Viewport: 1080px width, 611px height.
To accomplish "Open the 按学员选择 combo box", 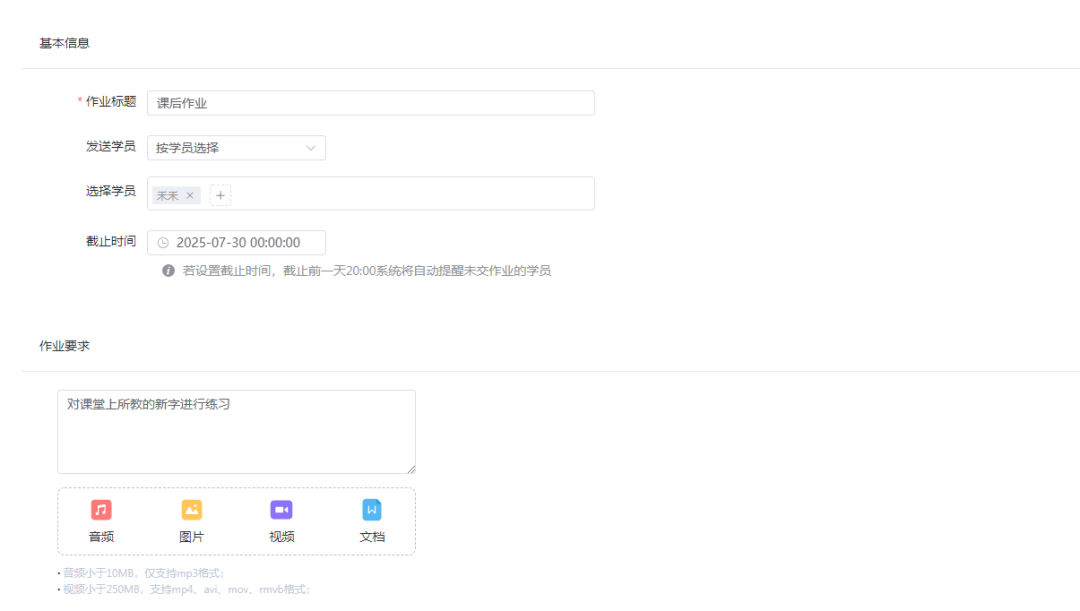I will 230,148.
